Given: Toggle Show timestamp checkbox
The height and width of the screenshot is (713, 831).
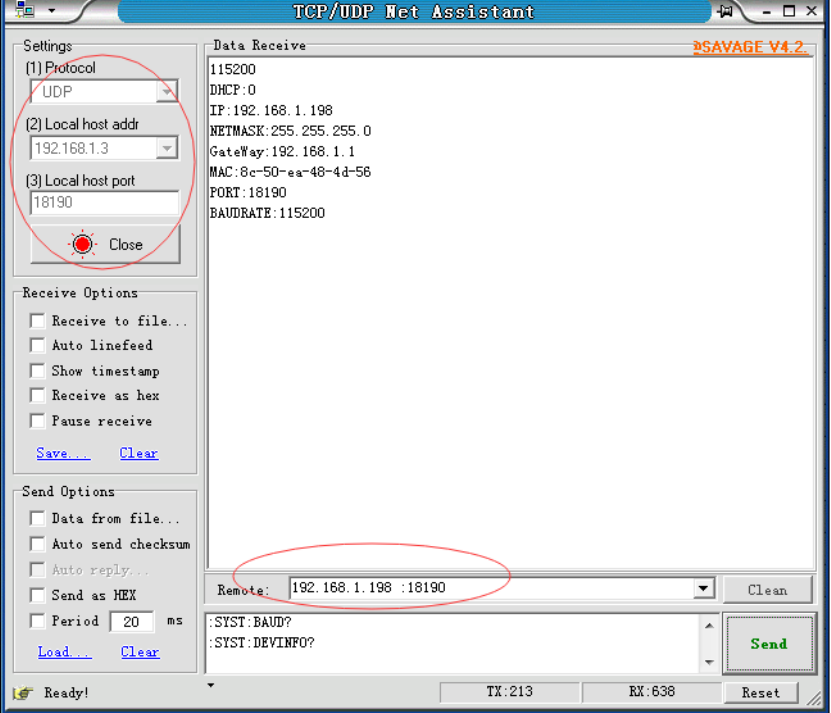Looking at the screenshot, I should point(38,371).
